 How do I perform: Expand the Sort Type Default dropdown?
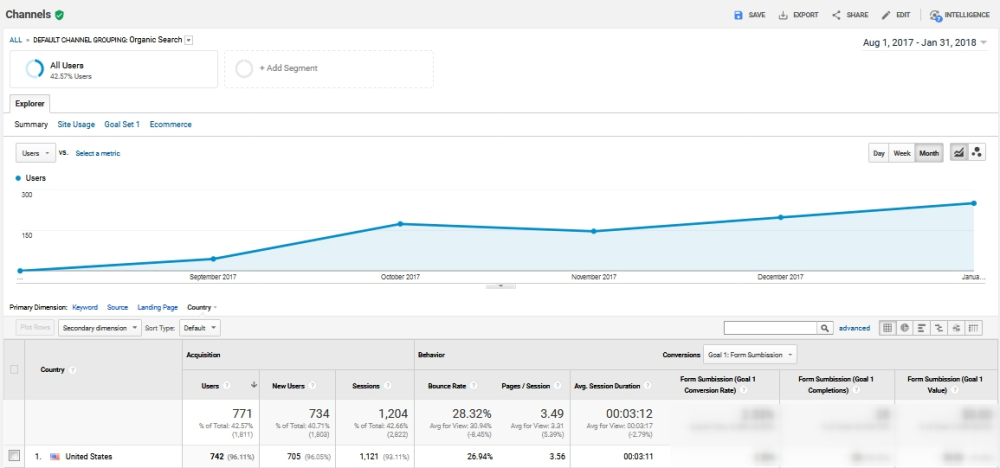point(200,327)
